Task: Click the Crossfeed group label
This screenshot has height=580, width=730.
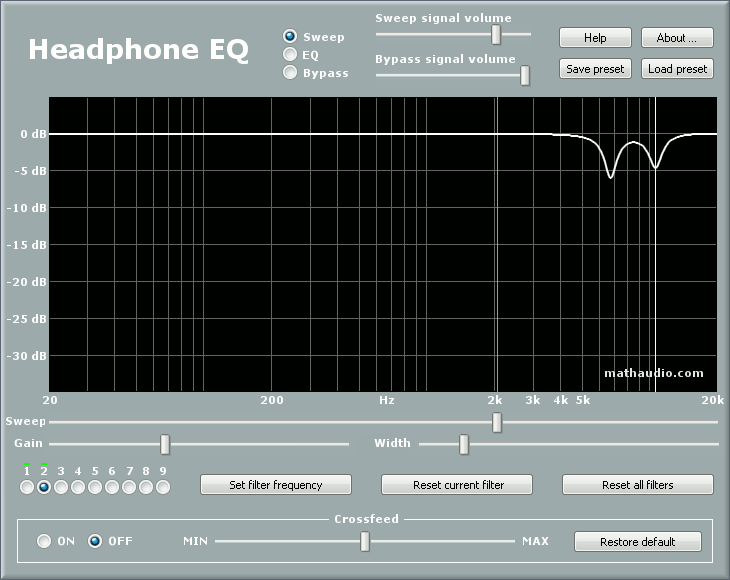Action: (366, 519)
